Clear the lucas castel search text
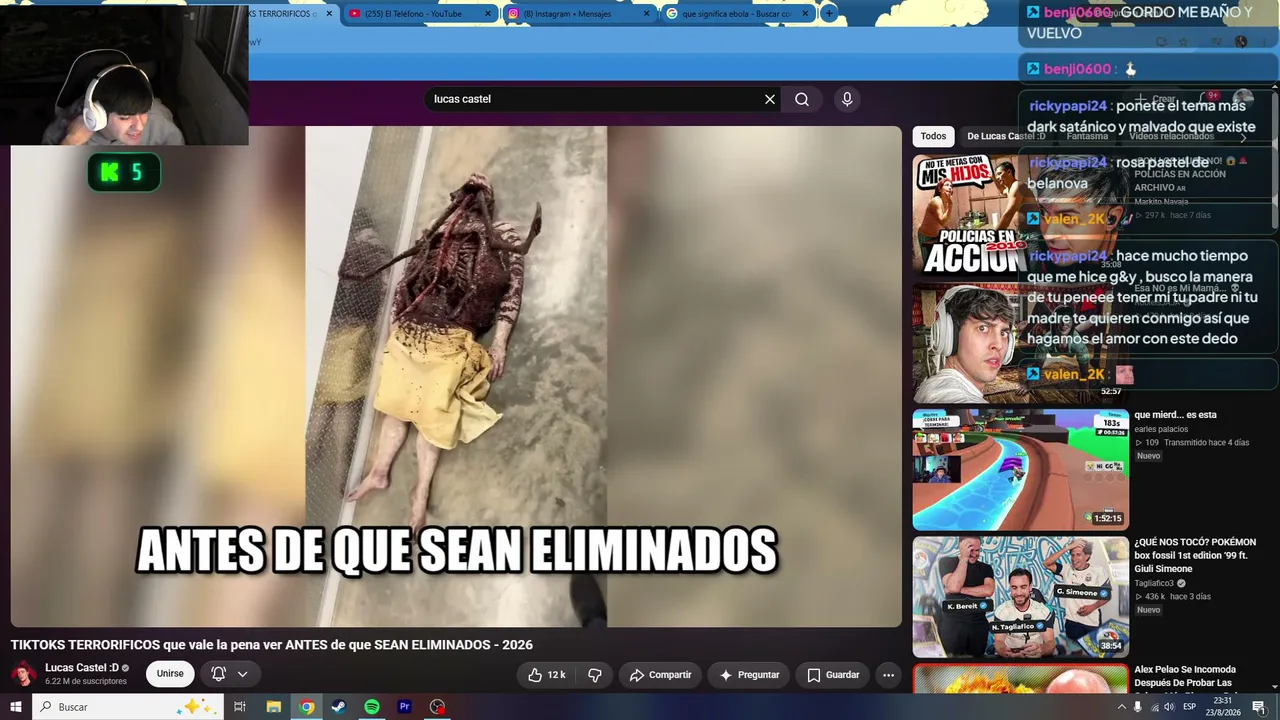The image size is (1280, 720). coord(770,99)
